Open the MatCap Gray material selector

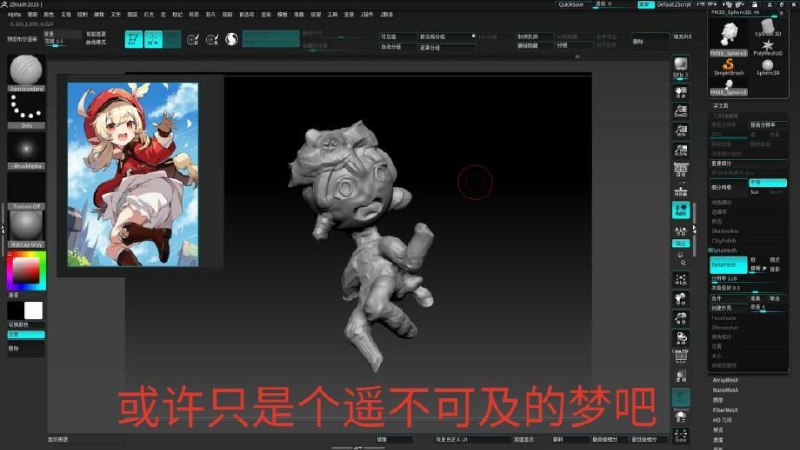tap(26, 230)
